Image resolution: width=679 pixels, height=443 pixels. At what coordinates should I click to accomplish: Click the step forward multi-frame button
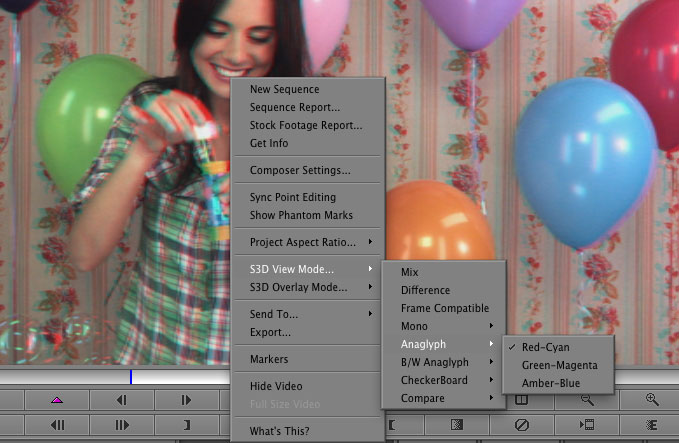tap(122, 425)
